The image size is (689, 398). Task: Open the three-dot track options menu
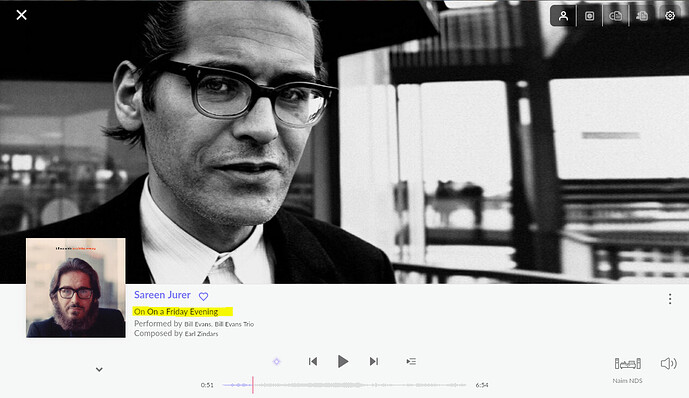(x=670, y=299)
